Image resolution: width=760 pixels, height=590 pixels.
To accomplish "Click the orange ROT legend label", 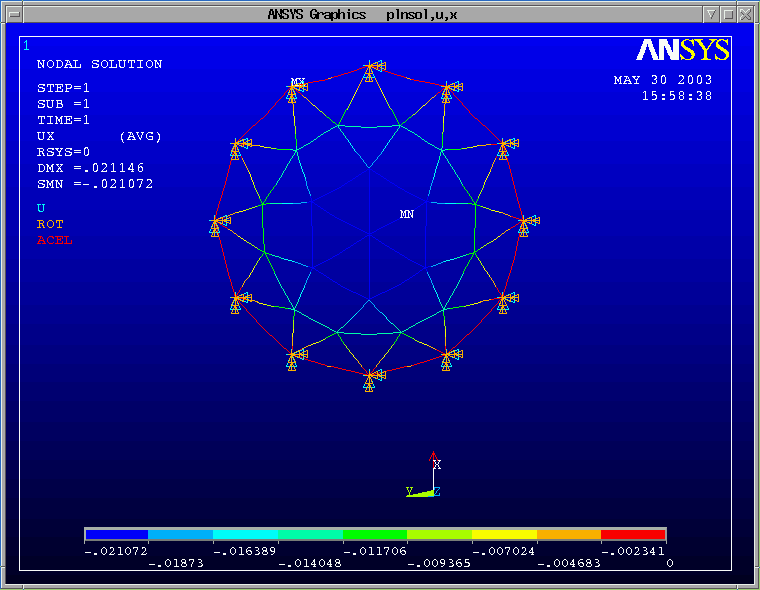I will coord(50,224).
